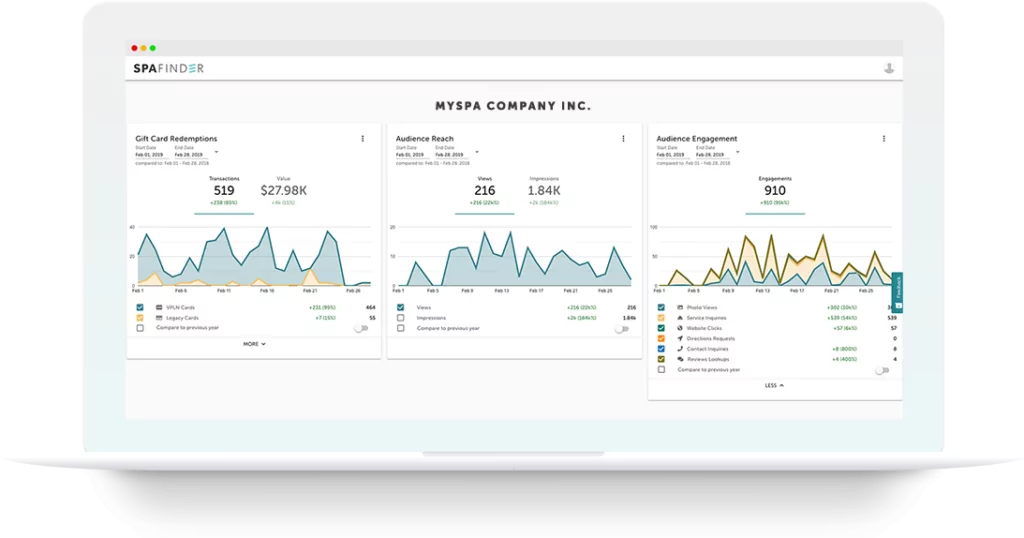Uncheck the VPLN Cards checkbox
The image size is (1024, 538).
[x=140, y=307]
